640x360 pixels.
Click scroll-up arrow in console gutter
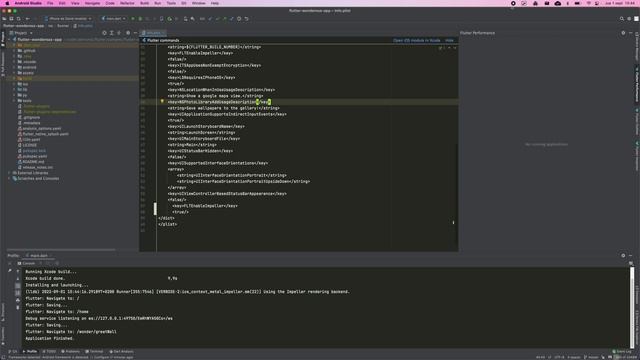18,271
